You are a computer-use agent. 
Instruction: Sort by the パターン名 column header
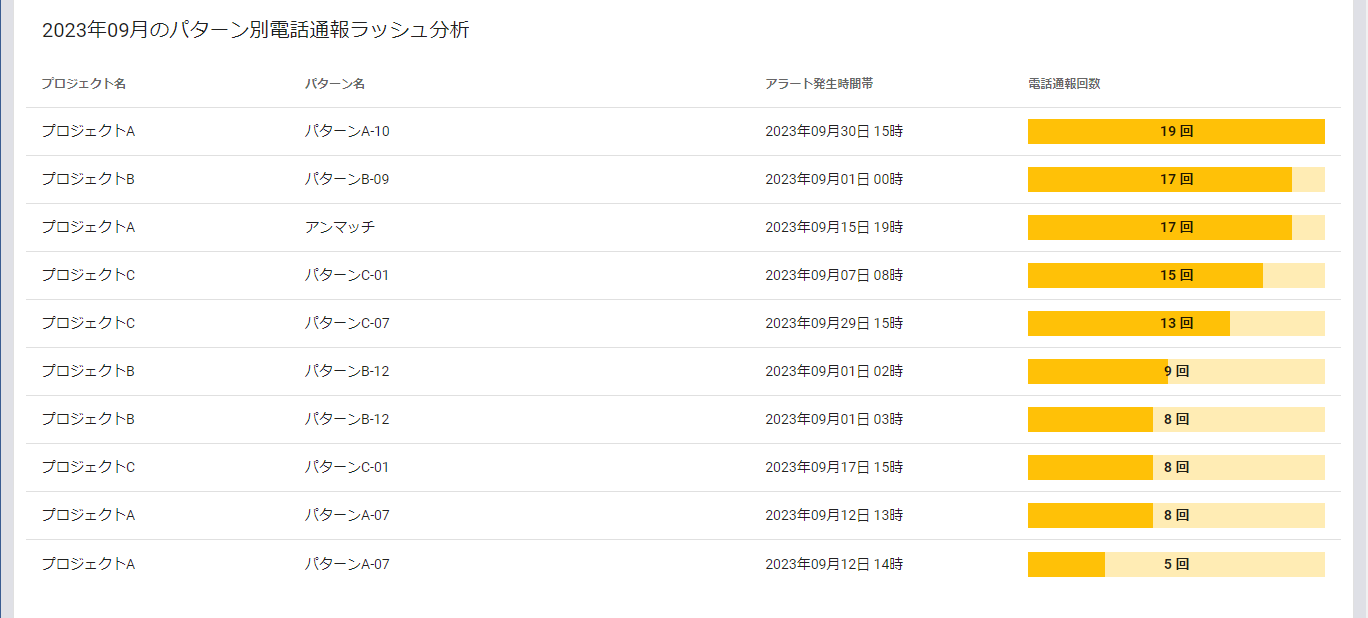coord(335,84)
